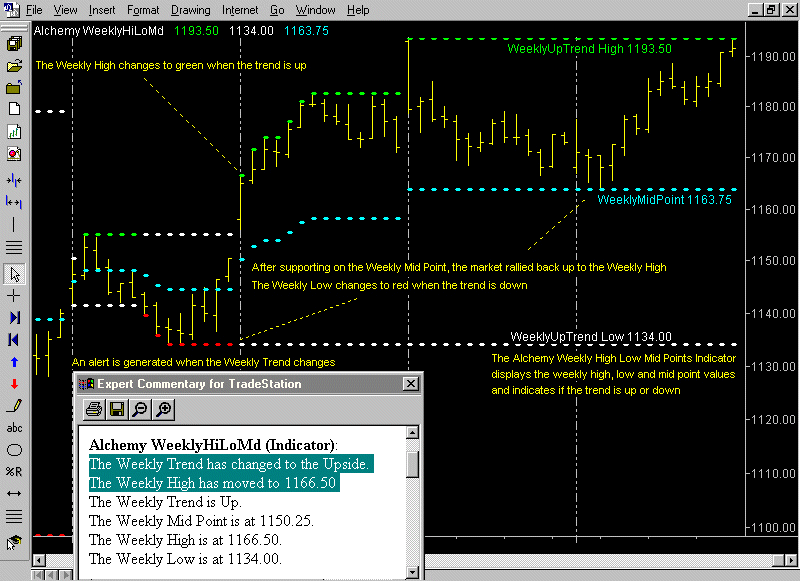Compress bar spacing with the inward-arrows icon

click(14, 181)
